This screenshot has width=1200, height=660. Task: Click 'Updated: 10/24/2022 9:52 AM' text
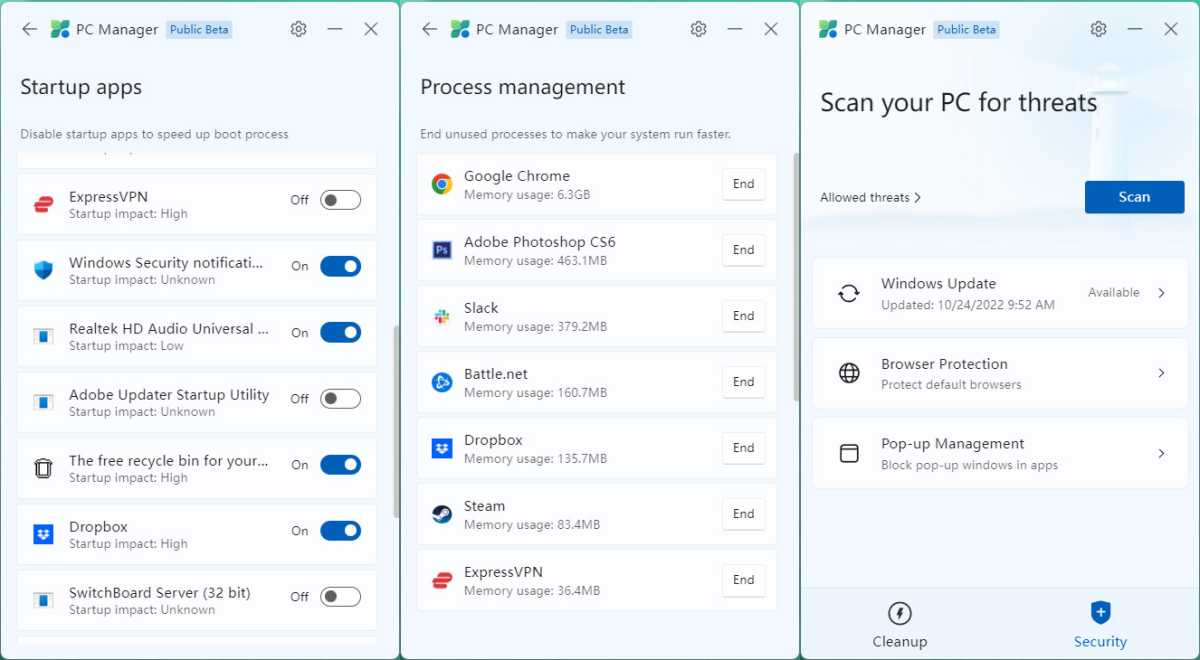[968, 305]
